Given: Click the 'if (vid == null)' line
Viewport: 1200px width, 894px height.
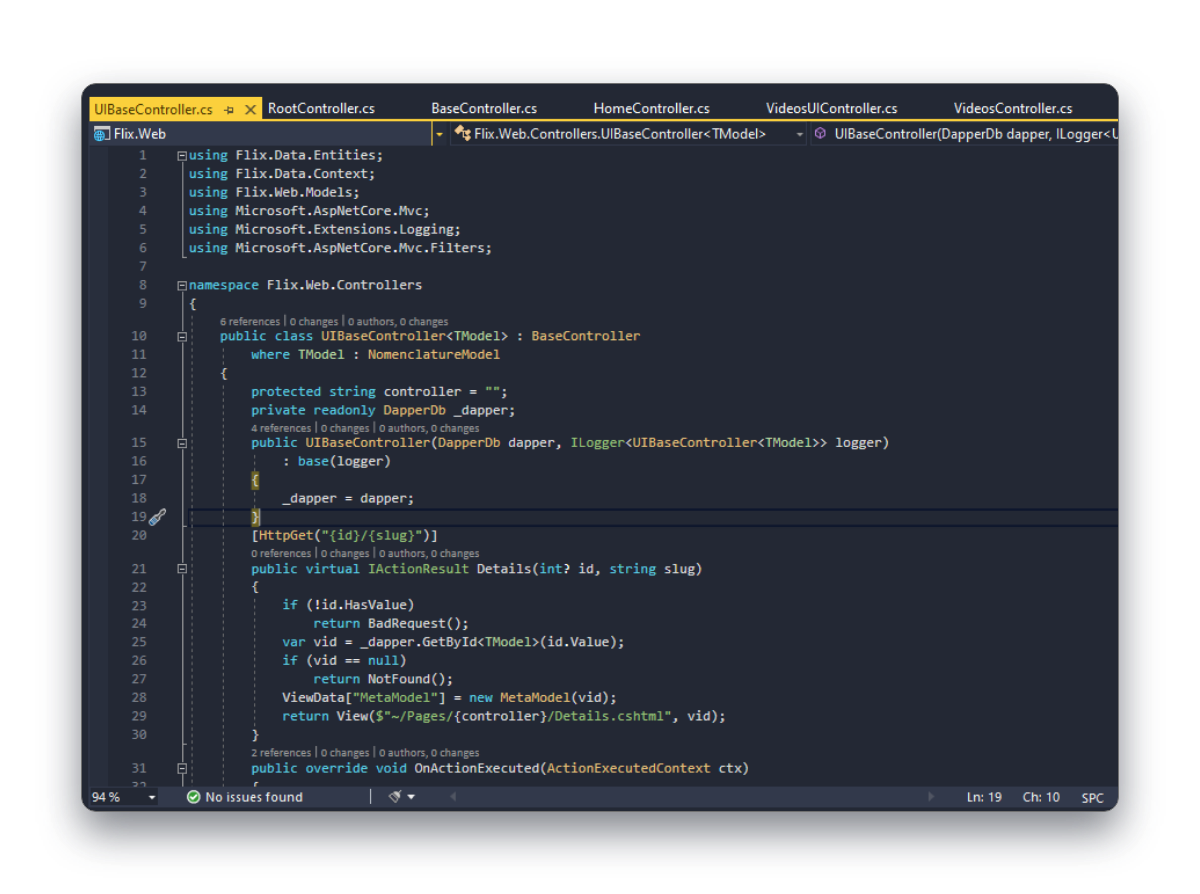Looking at the screenshot, I should pos(344,660).
